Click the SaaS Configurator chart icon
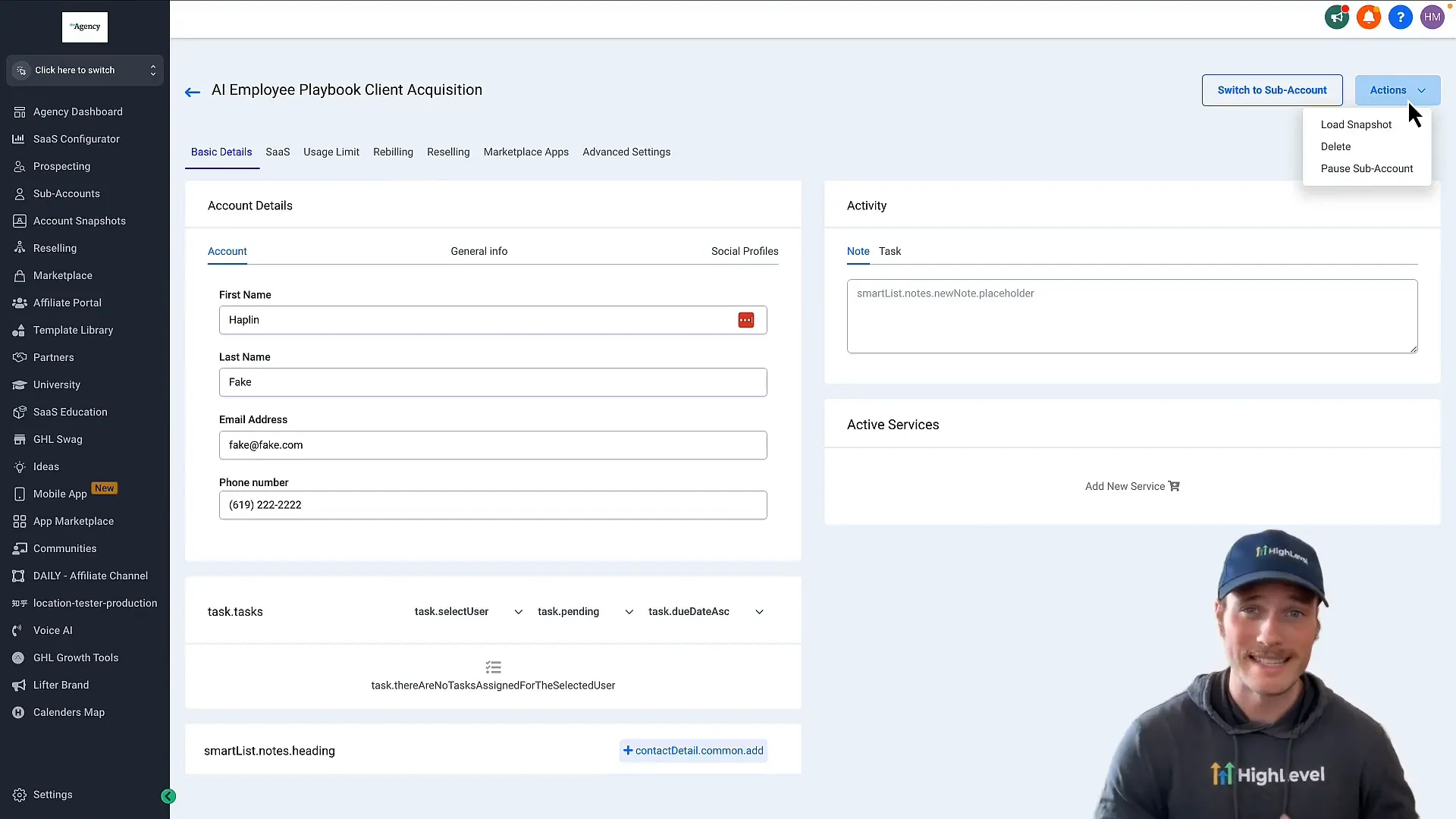The image size is (1456, 819). [x=20, y=139]
